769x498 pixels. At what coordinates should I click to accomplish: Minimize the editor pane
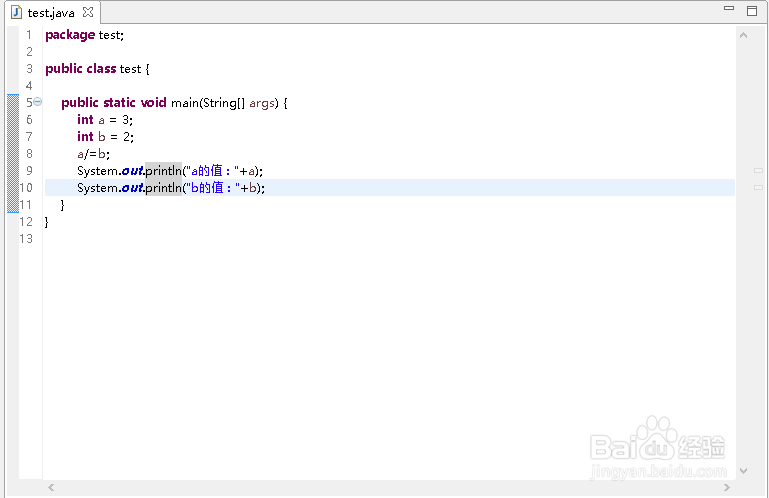pos(728,9)
